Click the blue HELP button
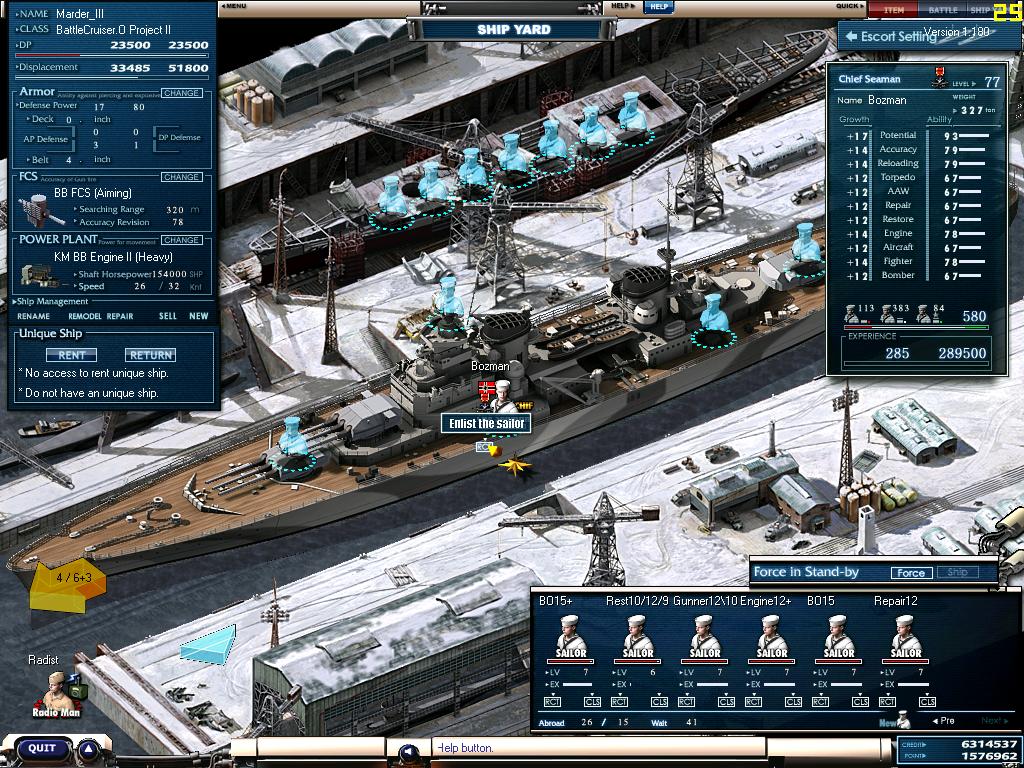Image resolution: width=1024 pixels, height=768 pixels. pyautogui.click(x=658, y=7)
